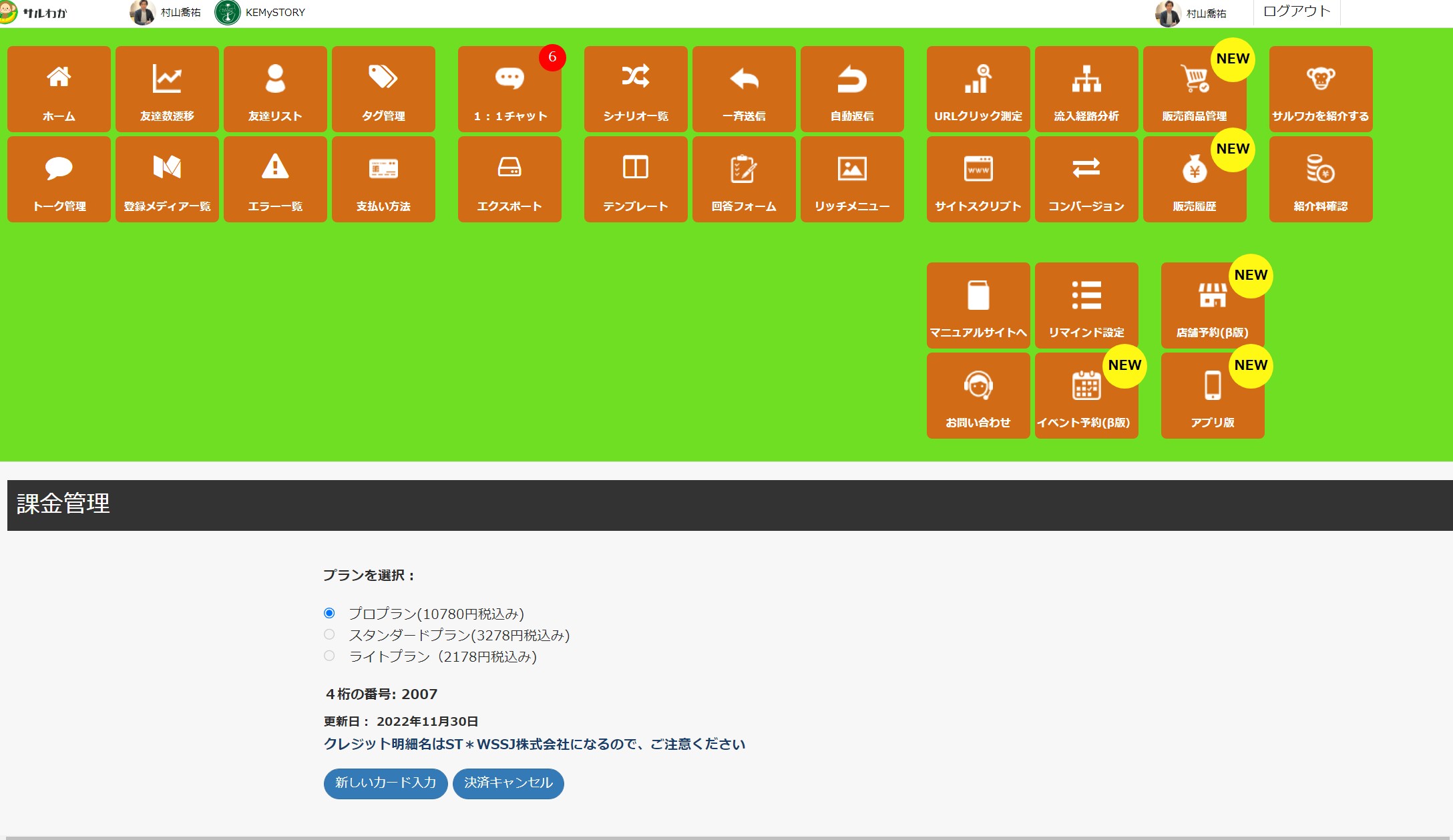Open お問い合わせ contact support tile
1453x840 pixels.
coord(978,395)
